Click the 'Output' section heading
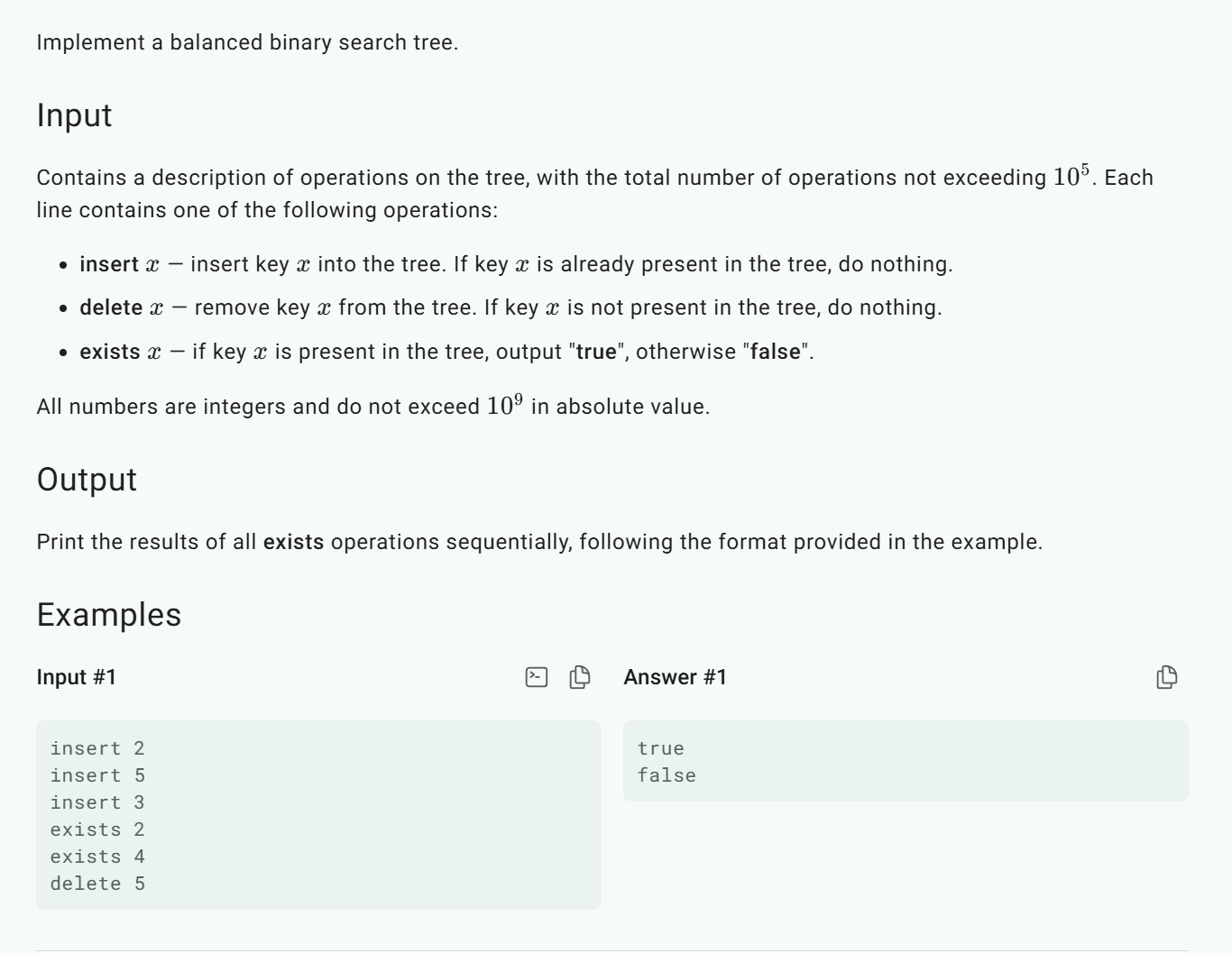The image size is (1232, 953). [x=87, y=480]
